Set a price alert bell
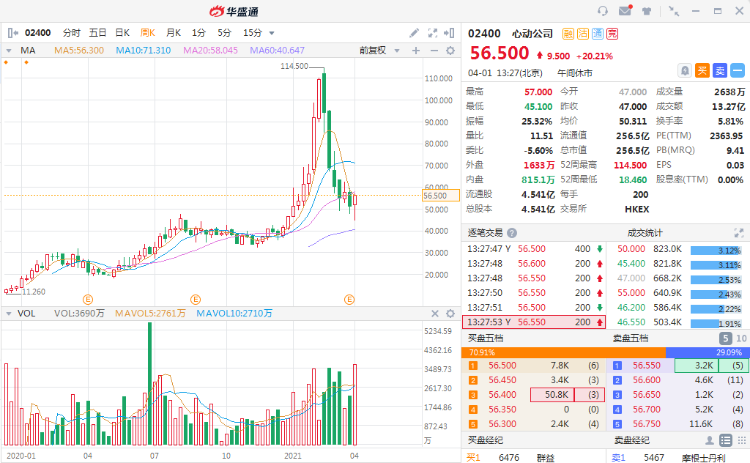 pos(685,71)
